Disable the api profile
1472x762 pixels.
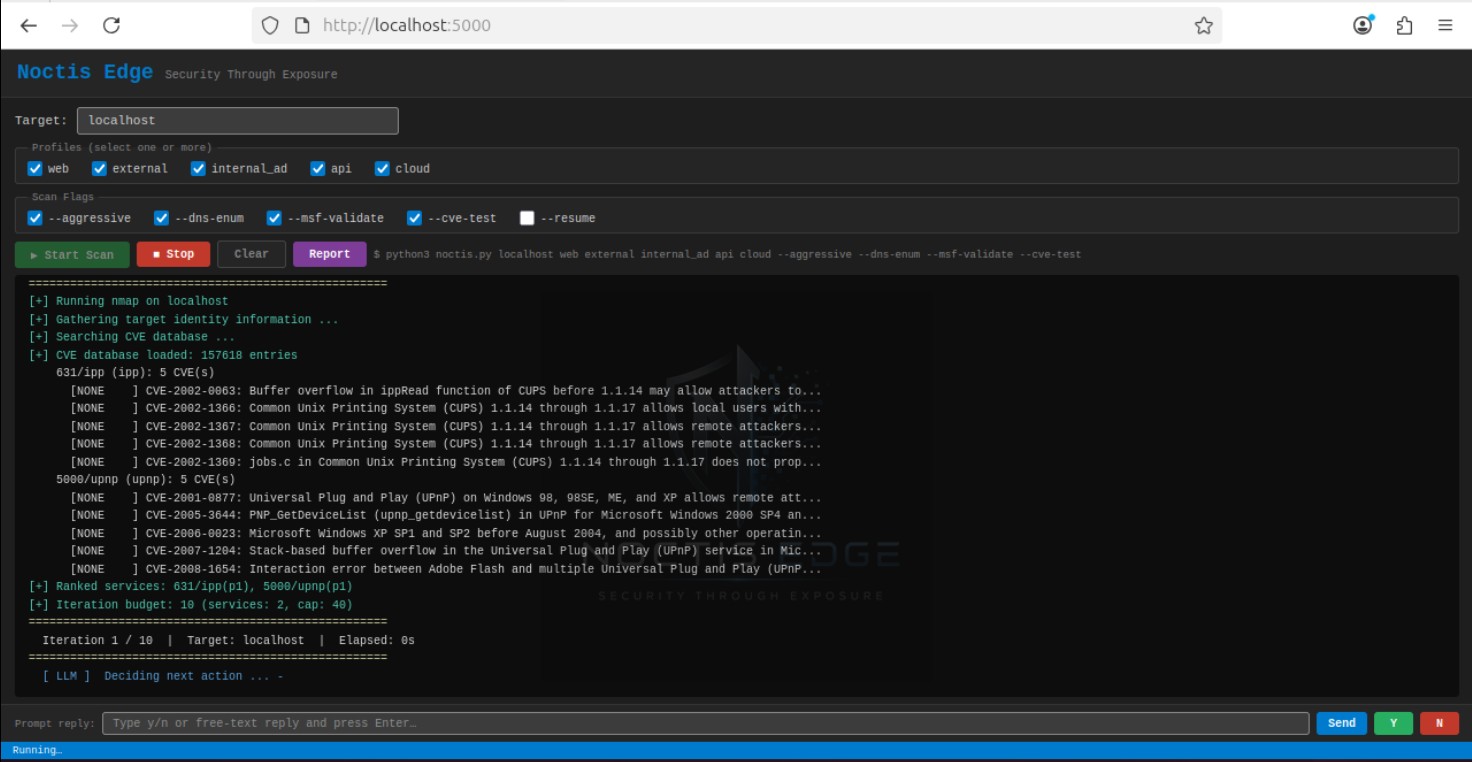pos(318,168)
